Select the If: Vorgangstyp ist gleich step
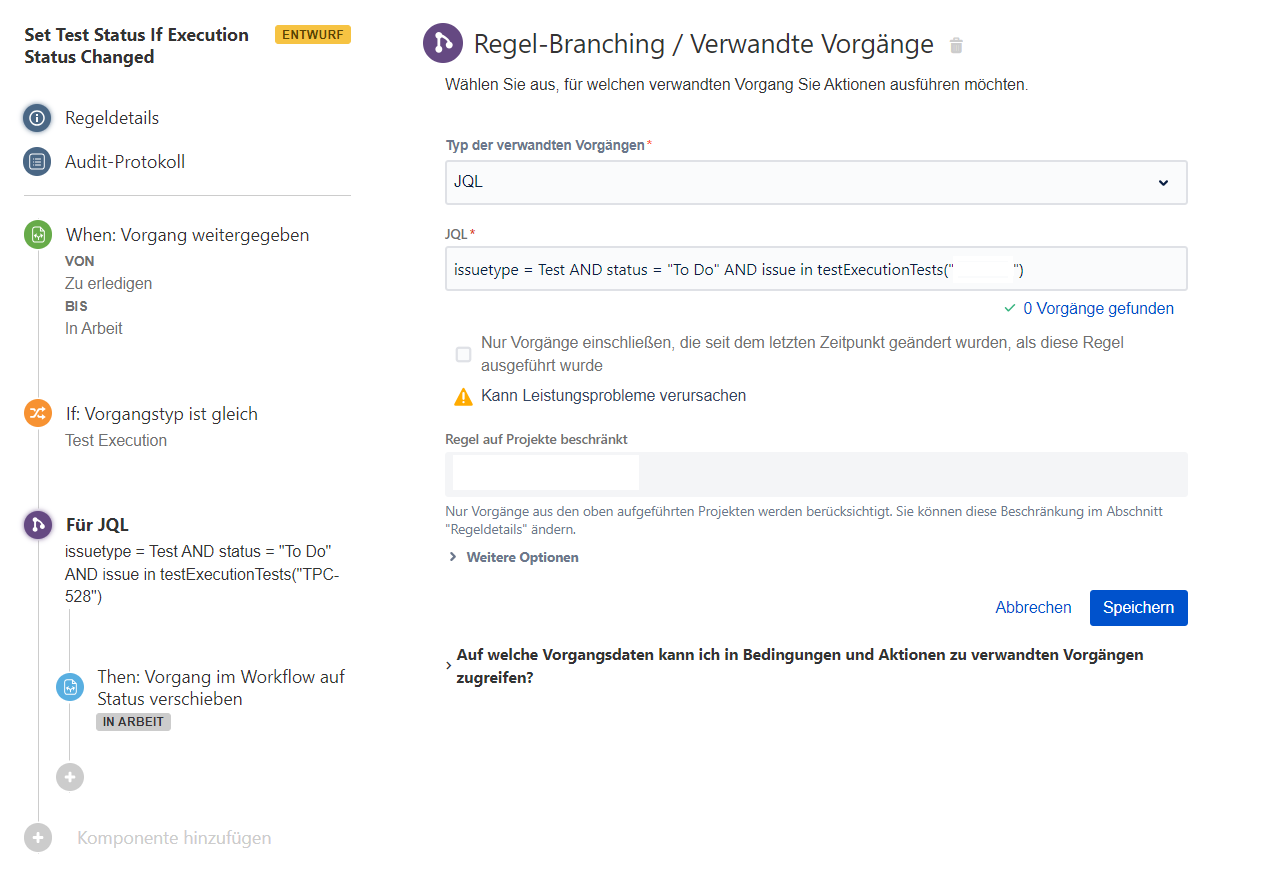1268x879 pixels. point(162,414)
